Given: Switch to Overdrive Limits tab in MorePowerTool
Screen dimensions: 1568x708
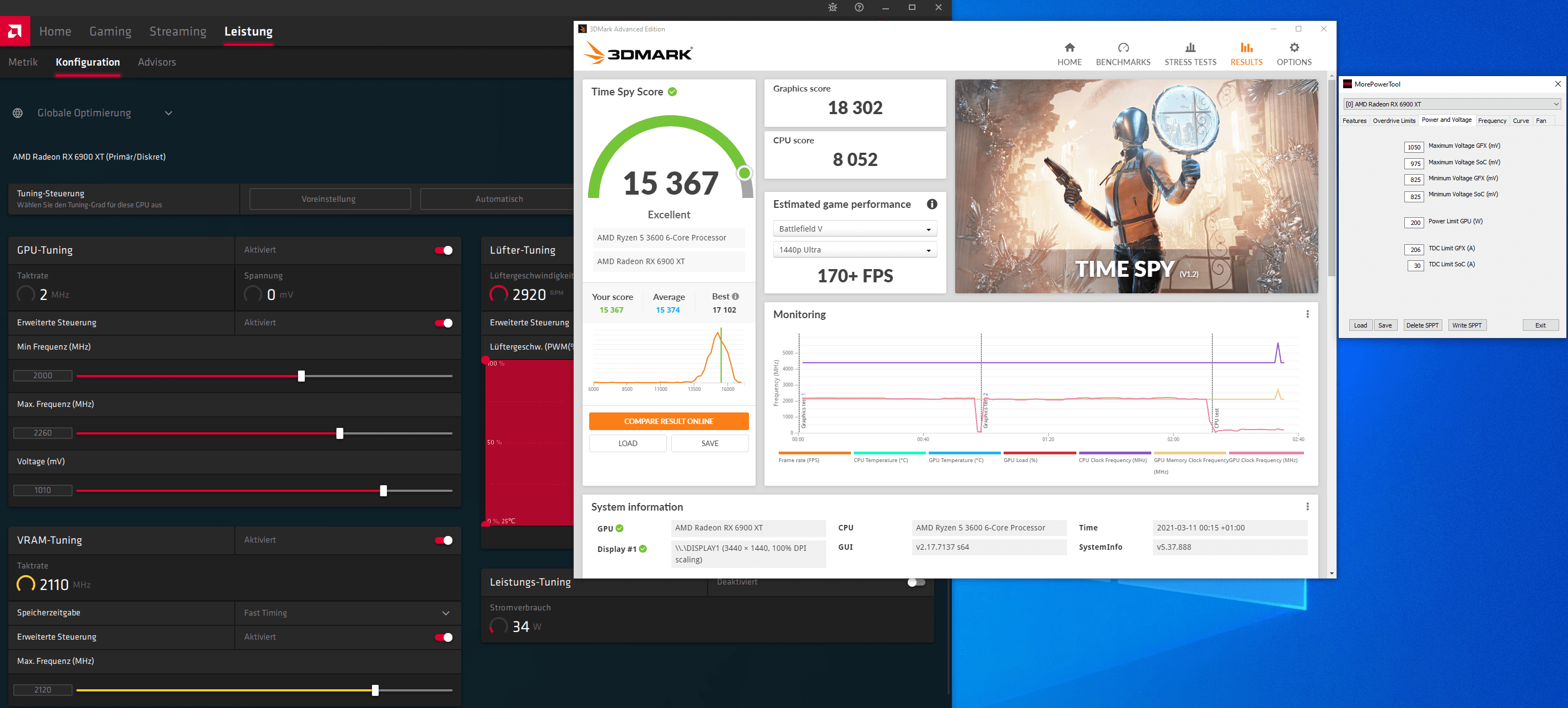Looking at the screenshot, I should 1394,121.
